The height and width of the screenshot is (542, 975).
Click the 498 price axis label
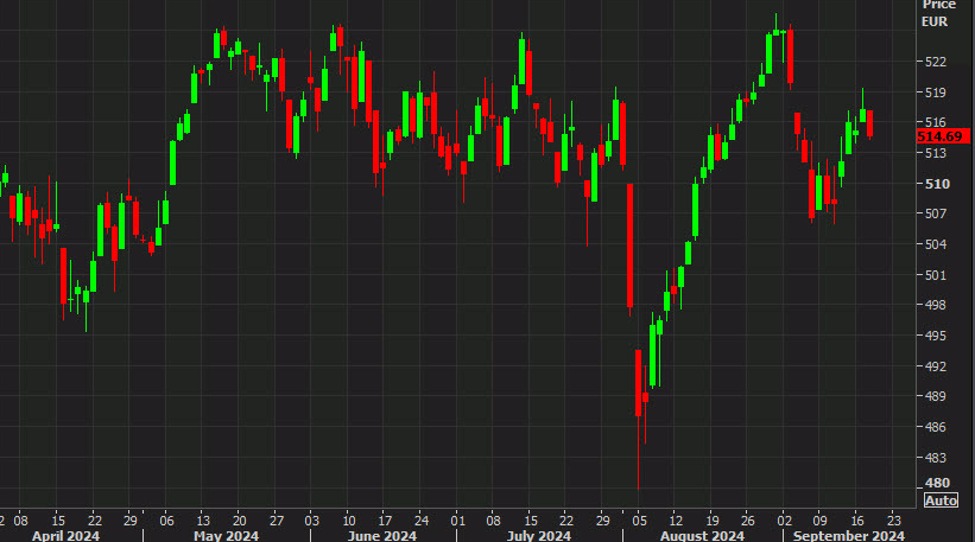(x=935, y=305)
